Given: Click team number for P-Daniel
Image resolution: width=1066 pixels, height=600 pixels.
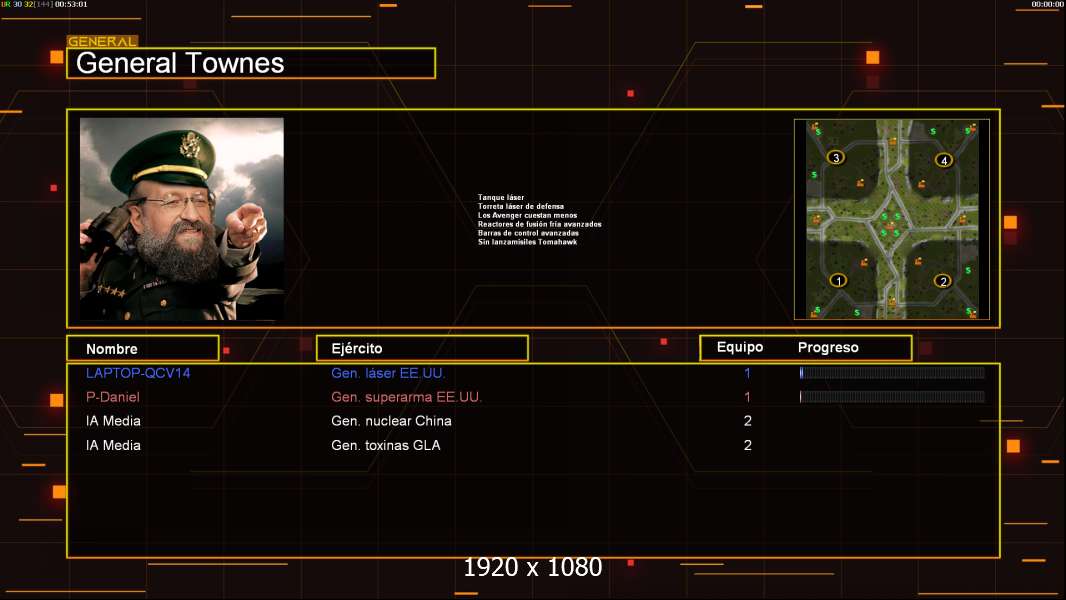Looking at the screenshot, I should click(747, 397).
